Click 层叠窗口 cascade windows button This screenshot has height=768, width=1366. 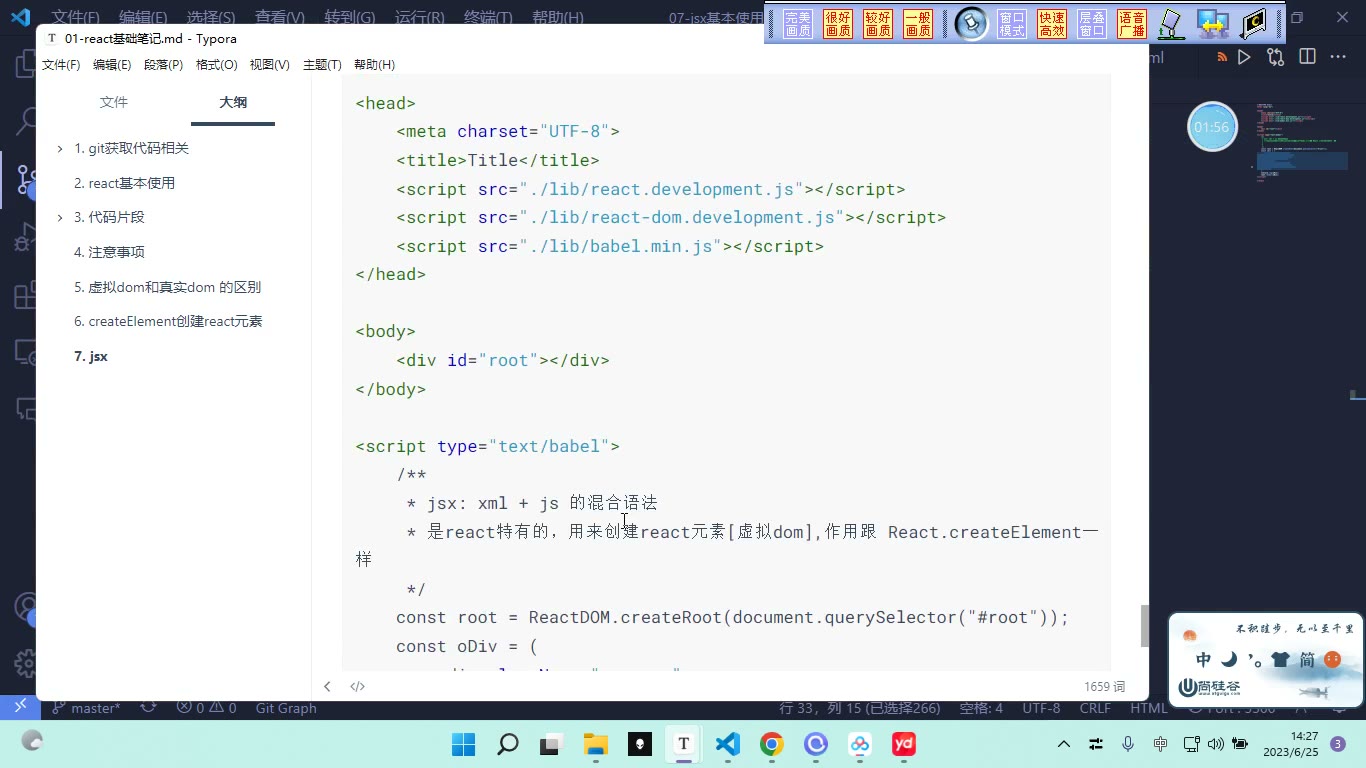coord(1092,24)
